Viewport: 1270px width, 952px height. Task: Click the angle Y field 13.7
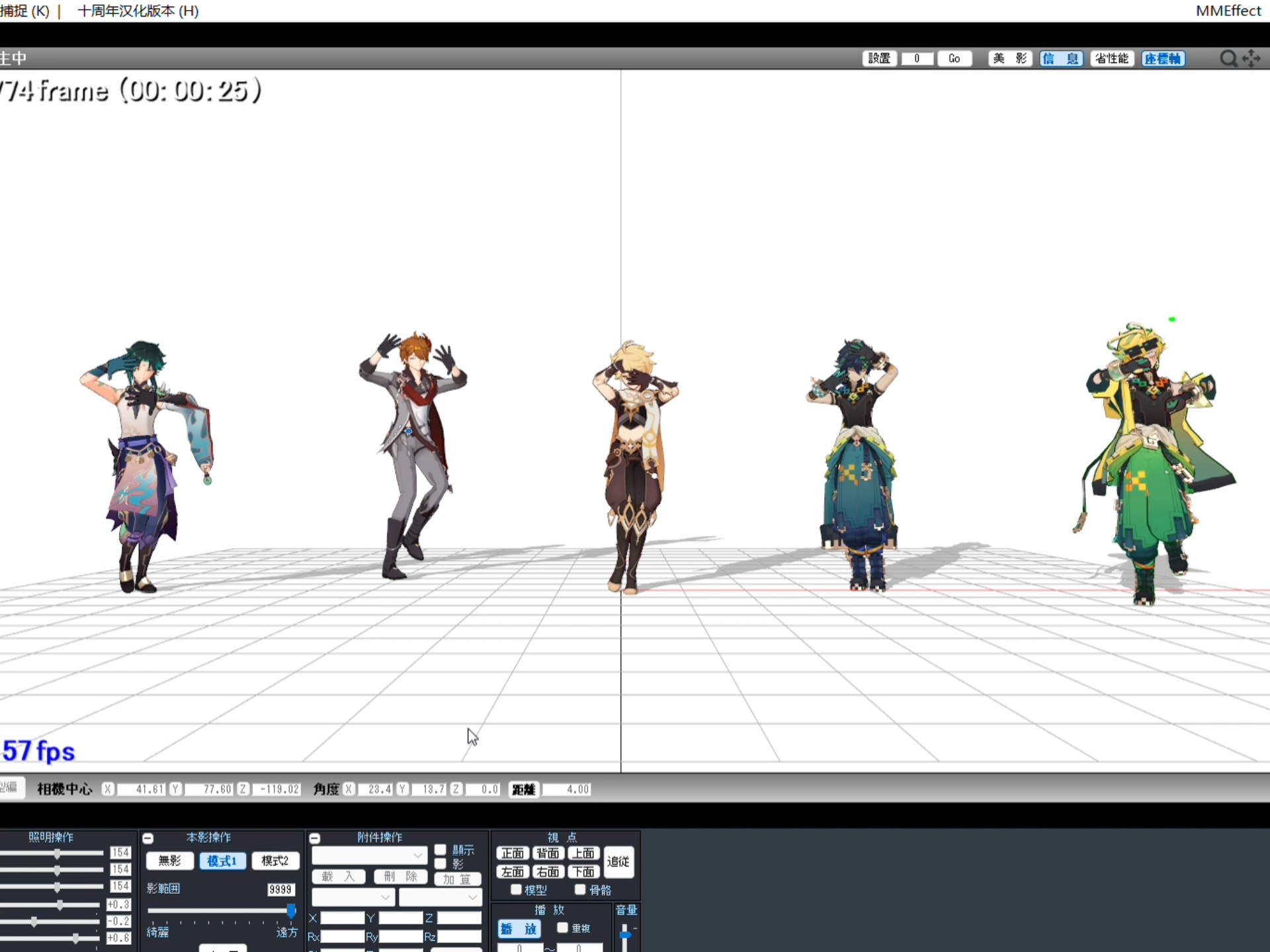tap(430, 789)
